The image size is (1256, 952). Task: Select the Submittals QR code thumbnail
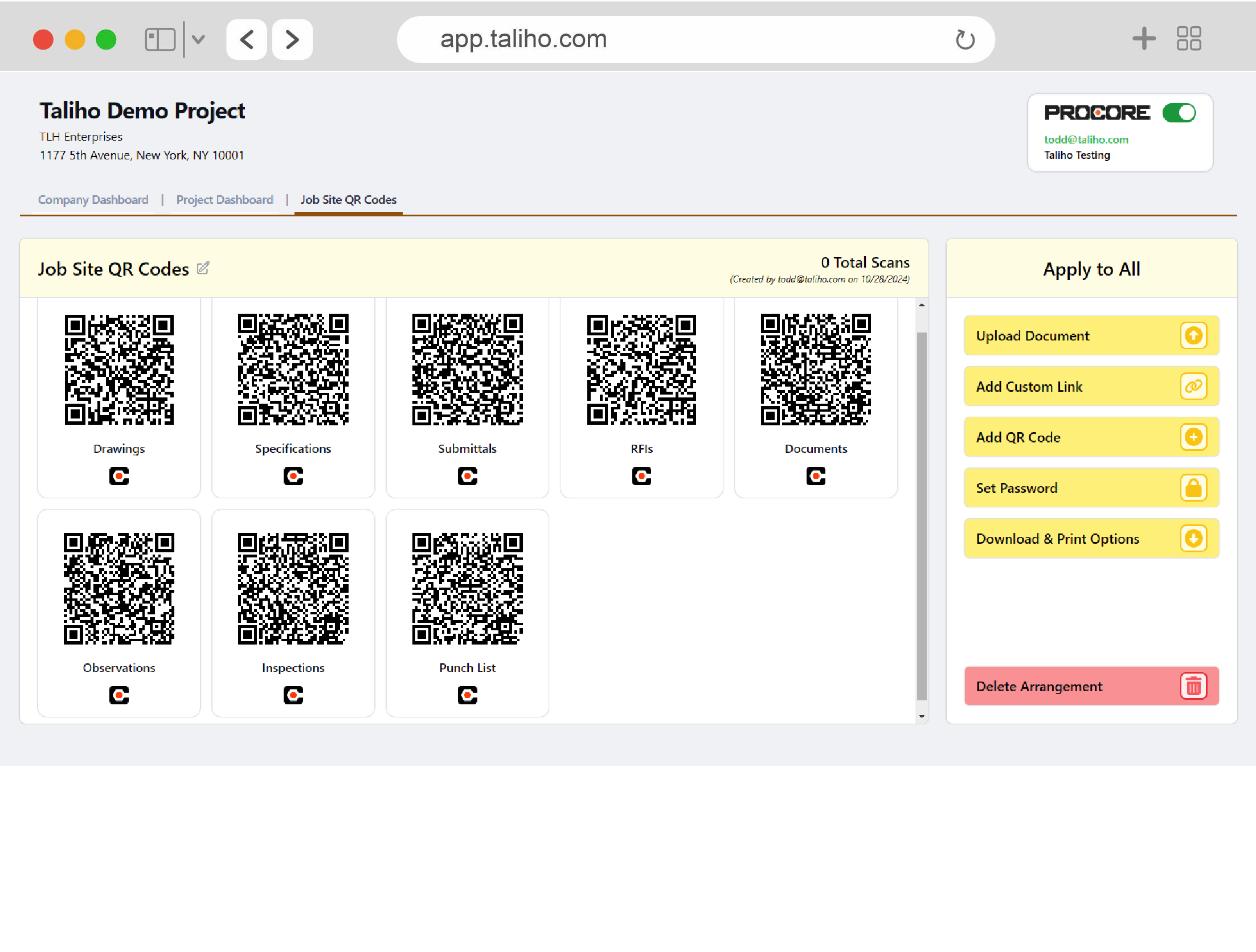[x=467, y=370]
